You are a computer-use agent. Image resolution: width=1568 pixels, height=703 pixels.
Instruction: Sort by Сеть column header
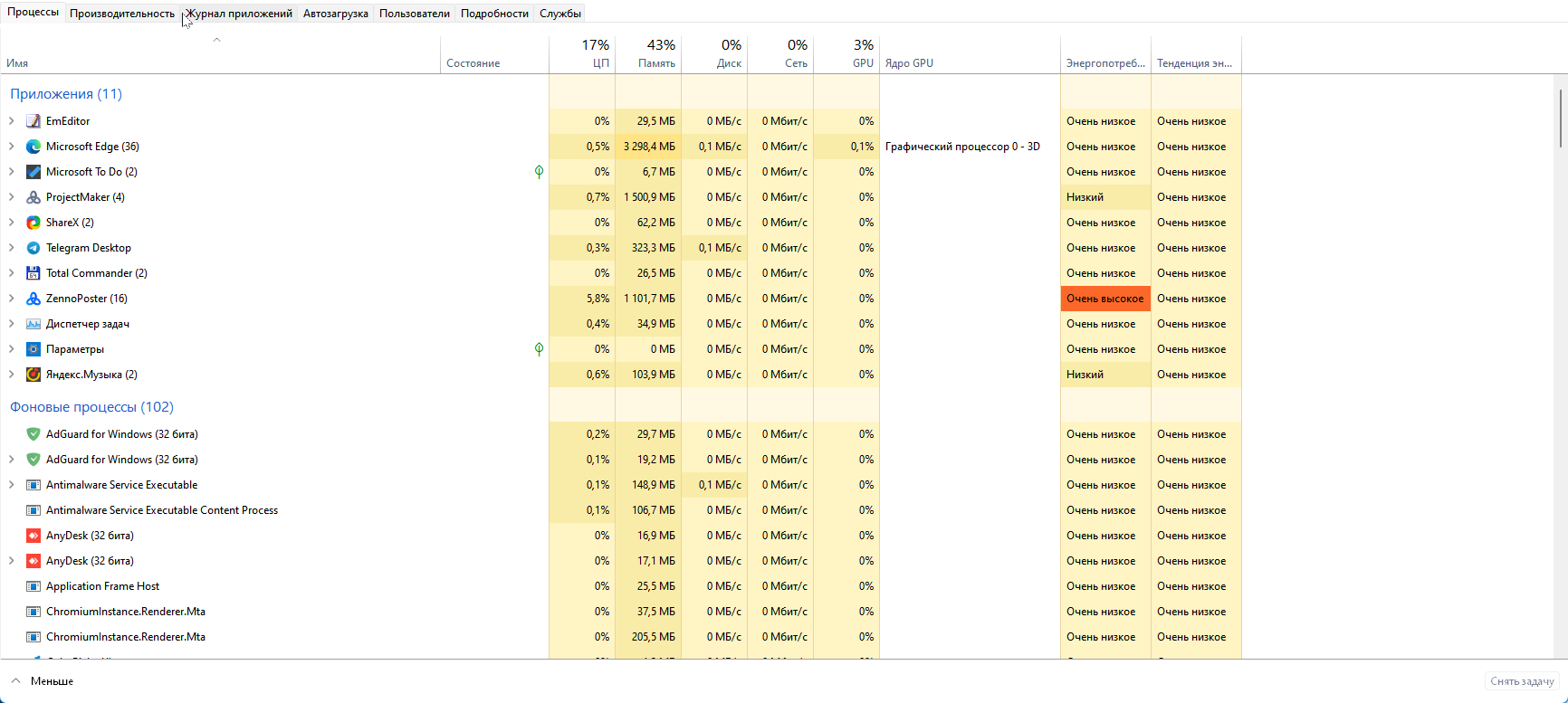pos(780,54)
